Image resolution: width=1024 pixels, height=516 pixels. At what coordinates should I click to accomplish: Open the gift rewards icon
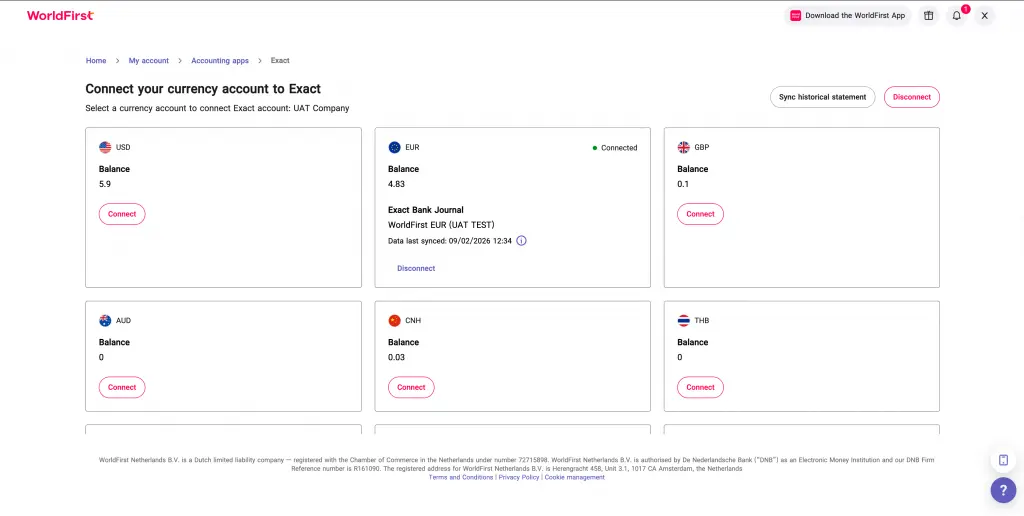pyautogui.click(x=928, y=16)
